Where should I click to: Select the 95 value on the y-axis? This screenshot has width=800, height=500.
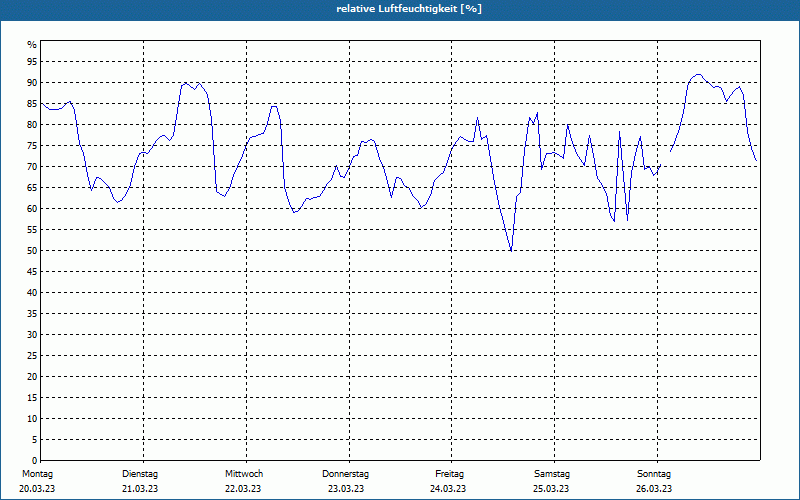(x=32, y=62)
